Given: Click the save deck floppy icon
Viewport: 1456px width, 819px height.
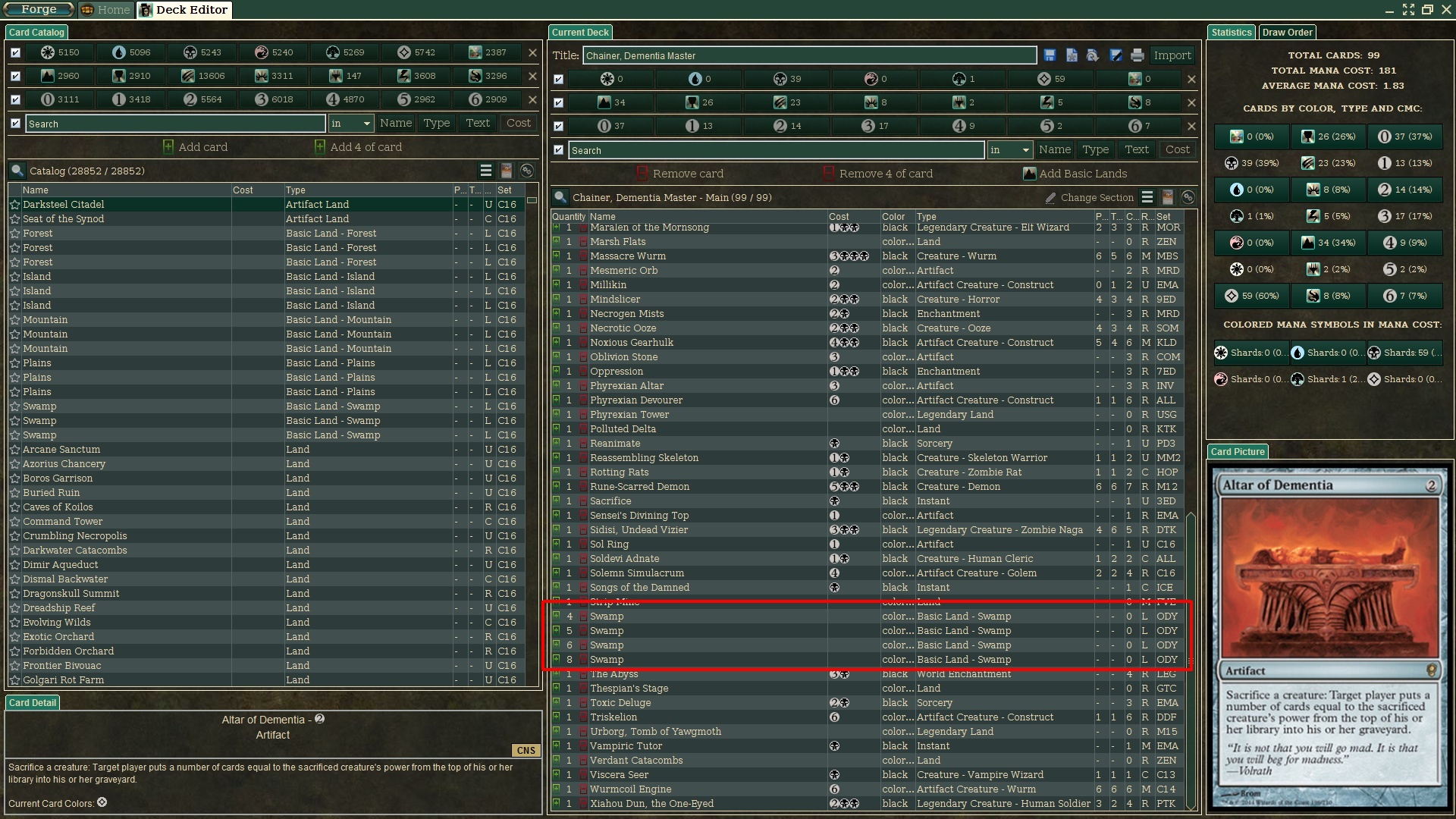Looking at the screenshot, I should (1050, 55).
